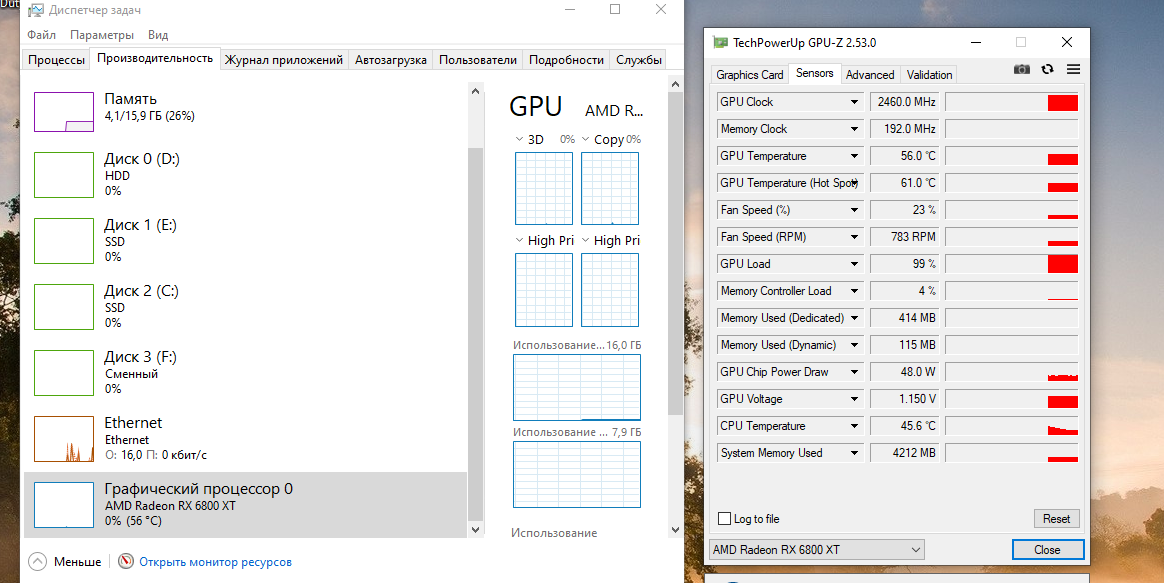Open the GPU Load sensor dropdown
The width and height of the screenshot is (1164, 583).
pos(854,264)
